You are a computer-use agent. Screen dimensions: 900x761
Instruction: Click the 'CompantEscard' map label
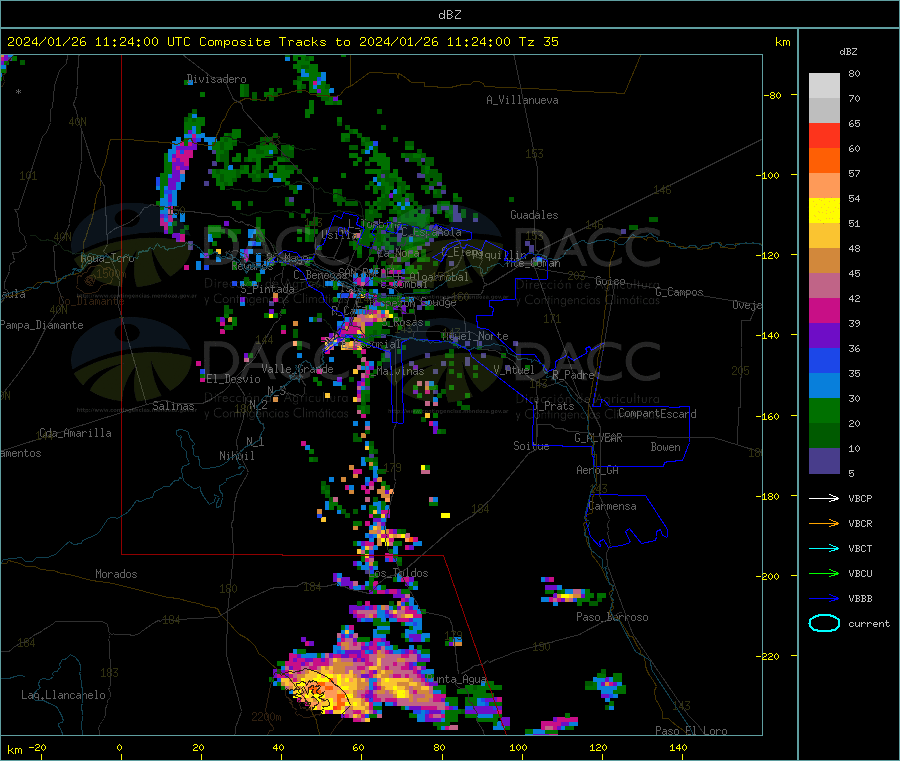coord(657,414)
